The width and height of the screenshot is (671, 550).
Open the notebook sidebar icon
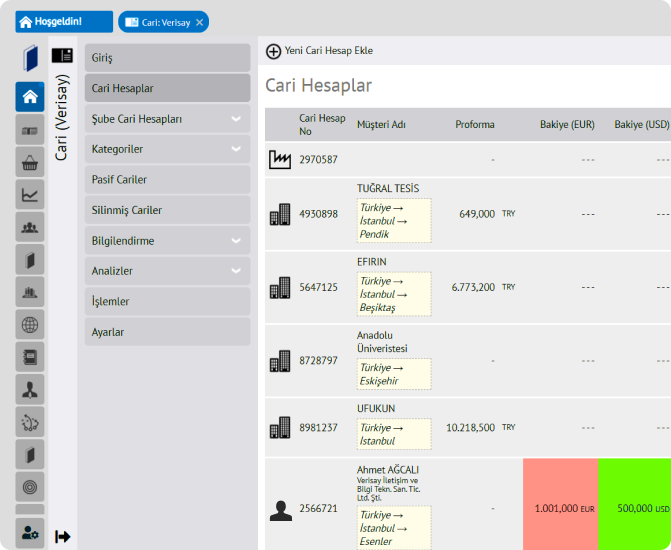tap(30, 357)
